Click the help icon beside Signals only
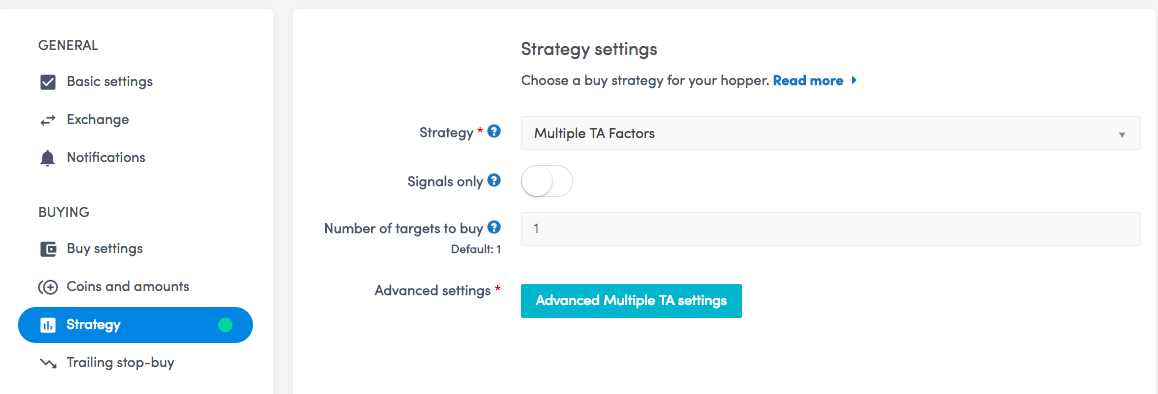The height and width of the screenshot is (394, 1158). [x=495, y=180]
